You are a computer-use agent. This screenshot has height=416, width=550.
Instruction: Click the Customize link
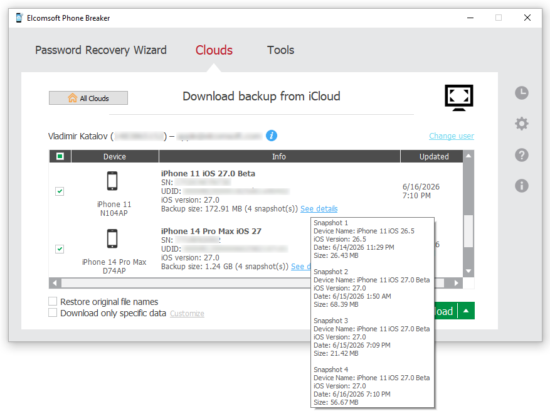pos(187,314)
